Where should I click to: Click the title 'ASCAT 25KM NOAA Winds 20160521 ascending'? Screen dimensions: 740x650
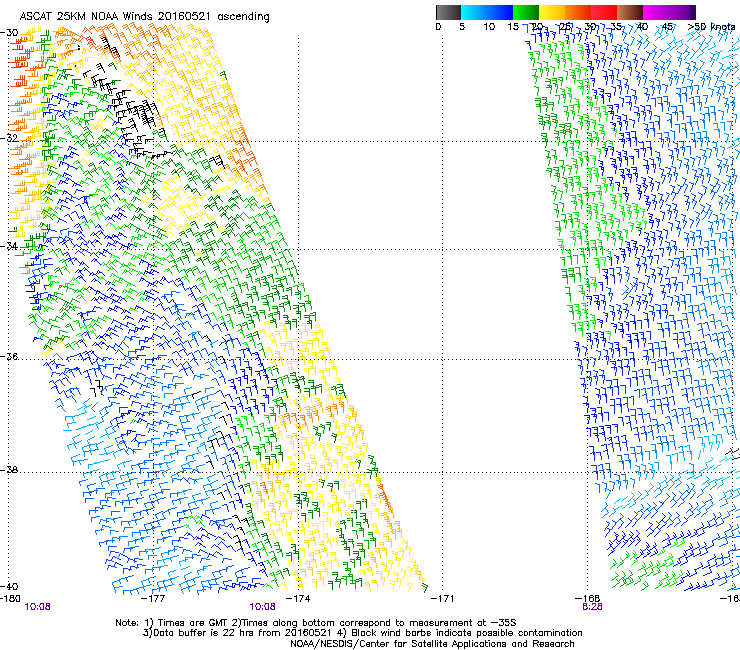click(144, 16)
